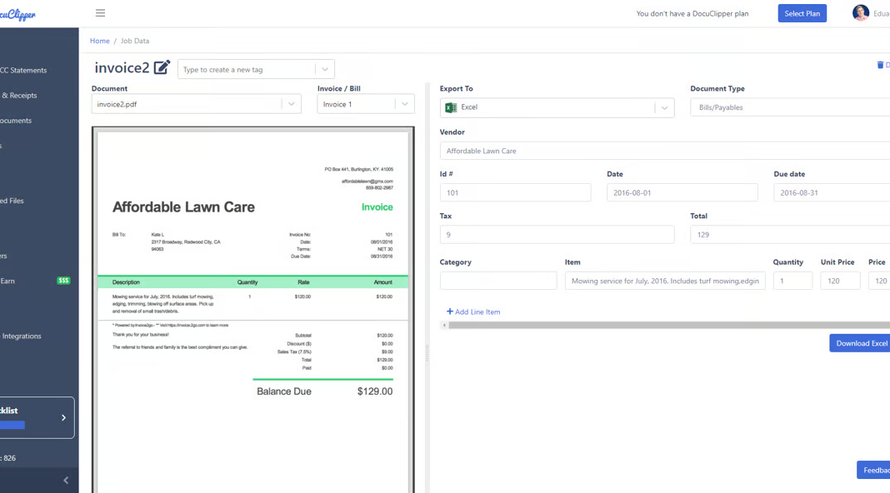Open the checklist panel arrow in sidebar
This screenshot has width=890, height=493.
pos(63,418)
